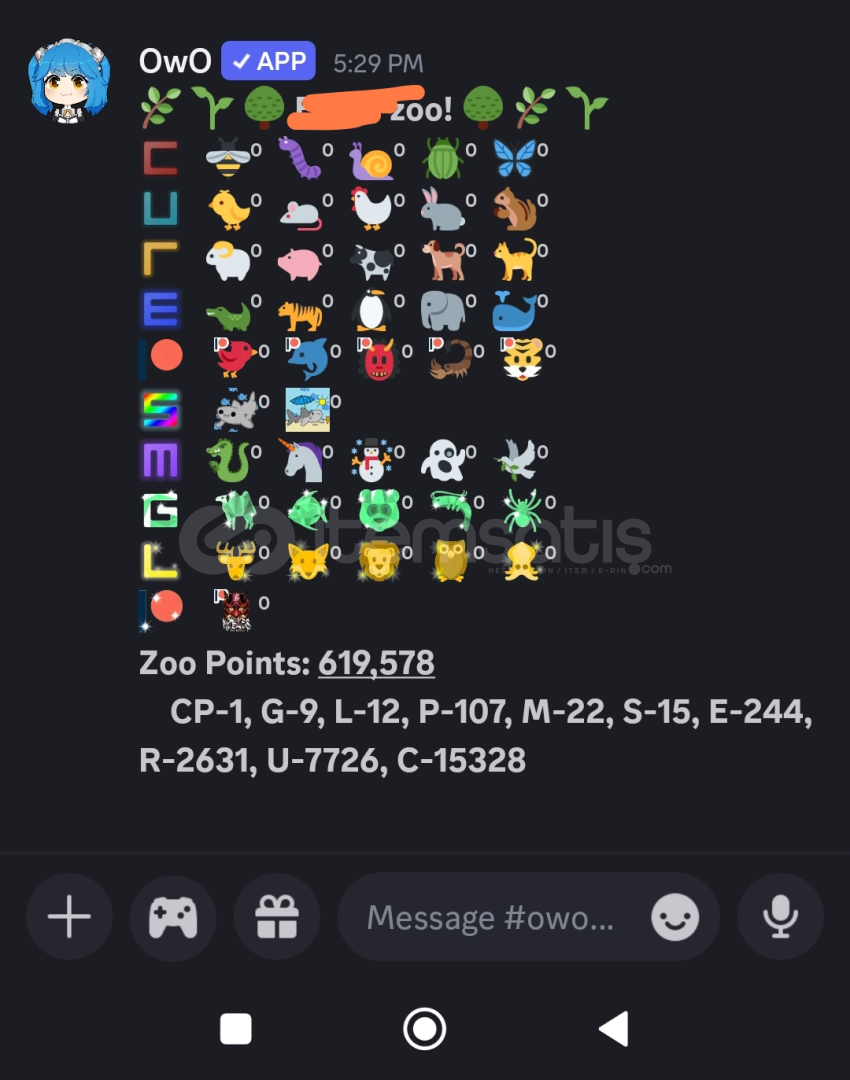The height and width of the screenshot is (1080, 850).
Task: Tap the blue whale emoji
Action: 515,311
